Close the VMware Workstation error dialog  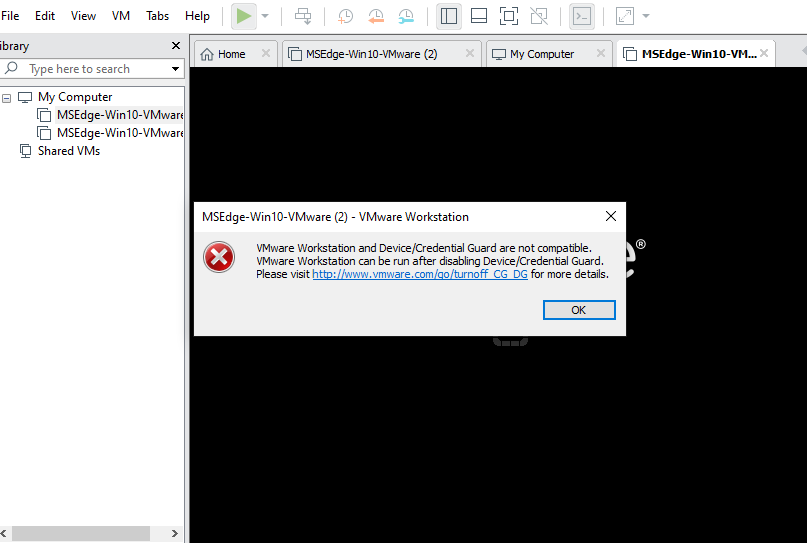[611, 216]
